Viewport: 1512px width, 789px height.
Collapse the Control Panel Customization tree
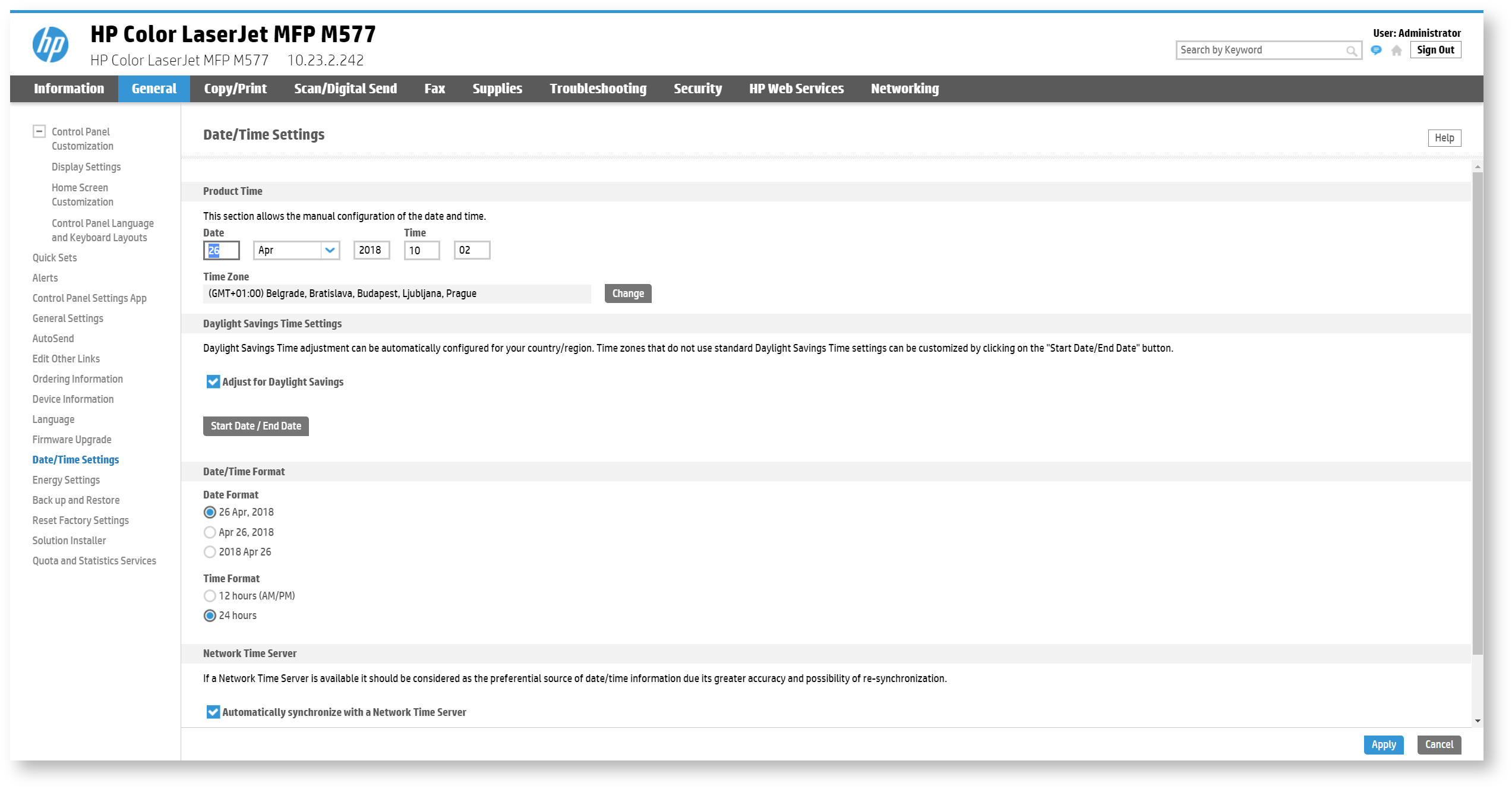[39, 131]
